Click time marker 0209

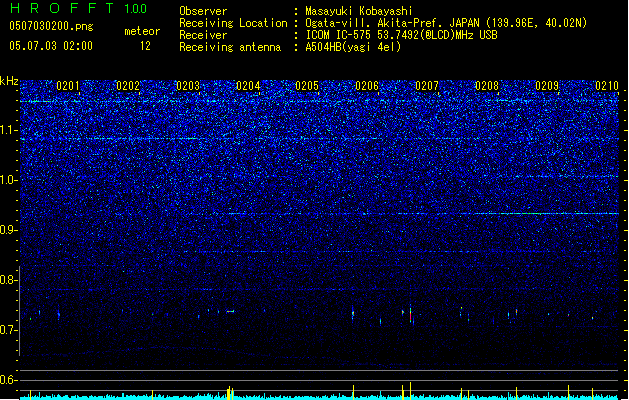tap(547, 86)
